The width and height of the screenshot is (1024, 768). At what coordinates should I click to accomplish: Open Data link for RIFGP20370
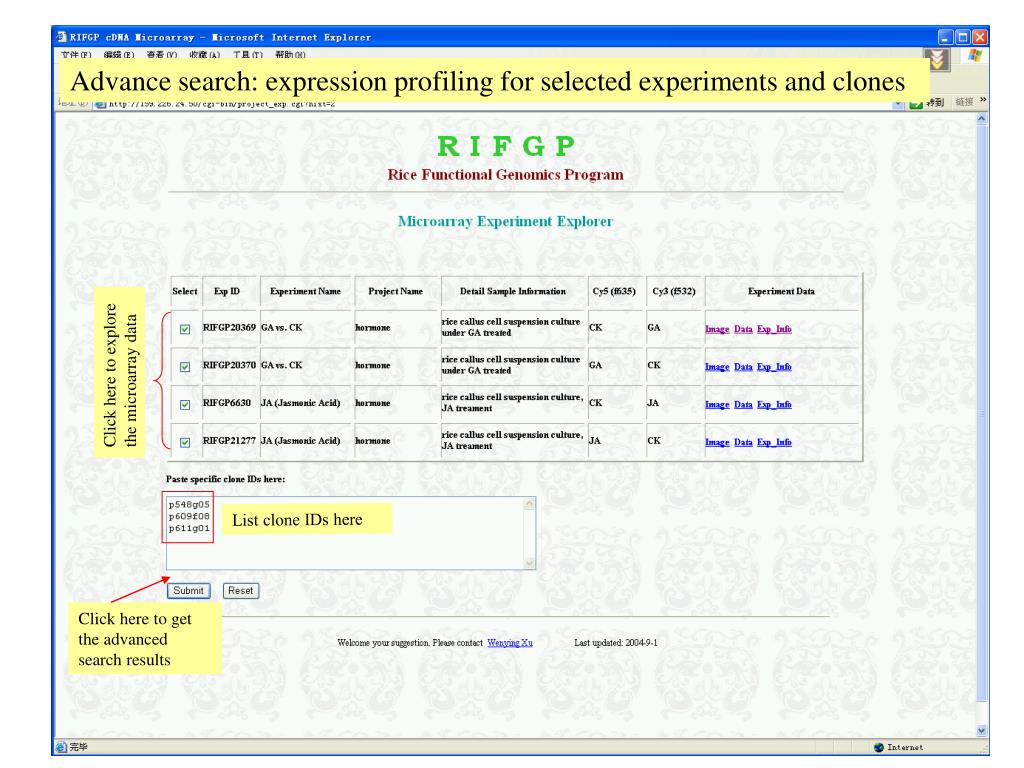pyautogui.click(x=743, y=367)
